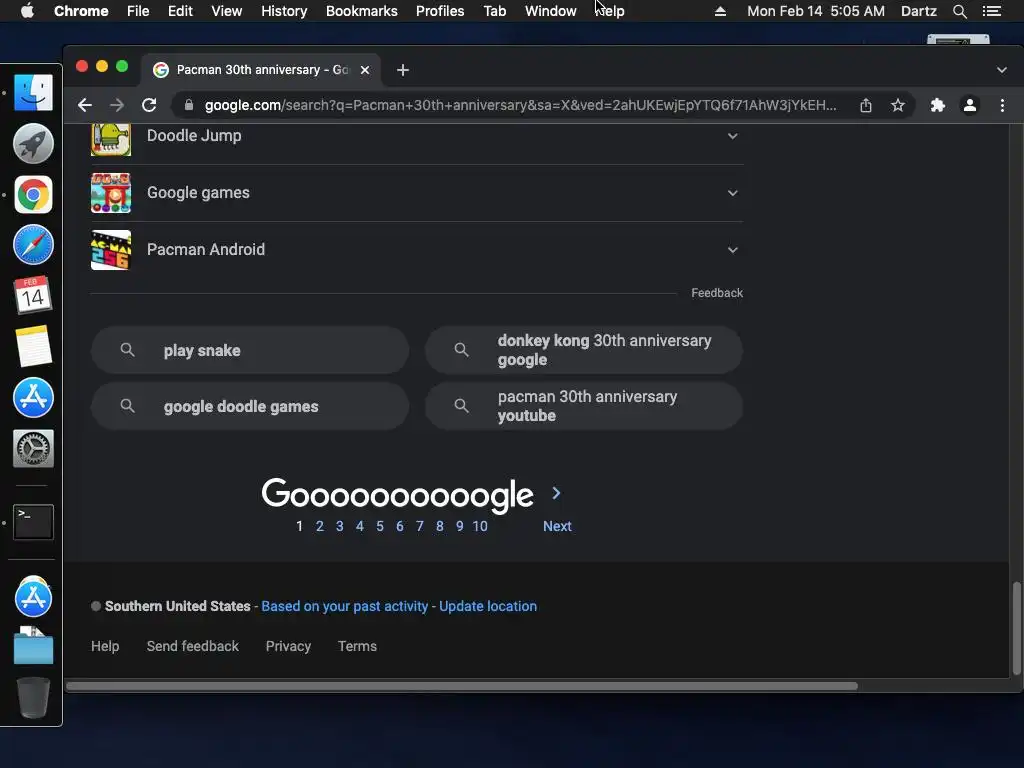This screenshot has height=768, width=1024.
Task: Click the Pacman Android thumbnail
Action: click(111, 249)
